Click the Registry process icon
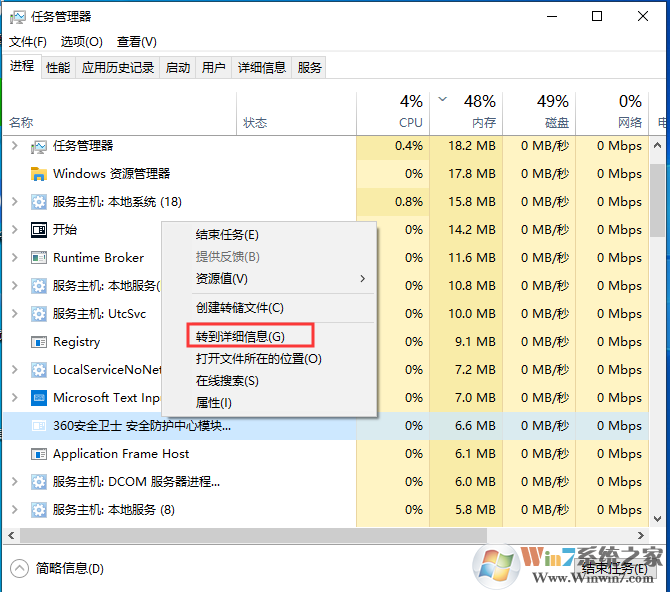This screenshot has width=670, height=592. tap(38, 342)
